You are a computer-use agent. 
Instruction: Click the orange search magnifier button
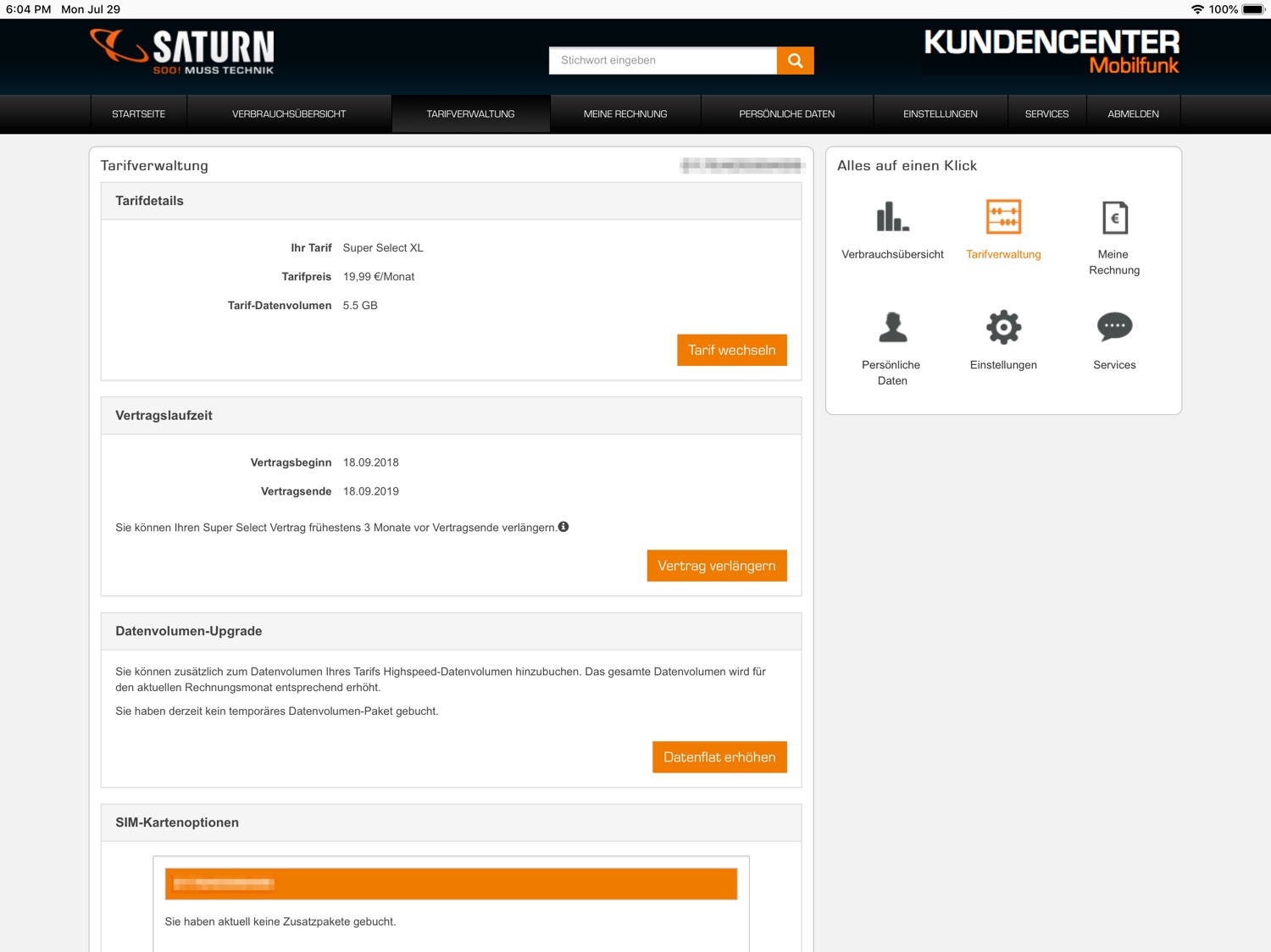(x=795, y=60)
